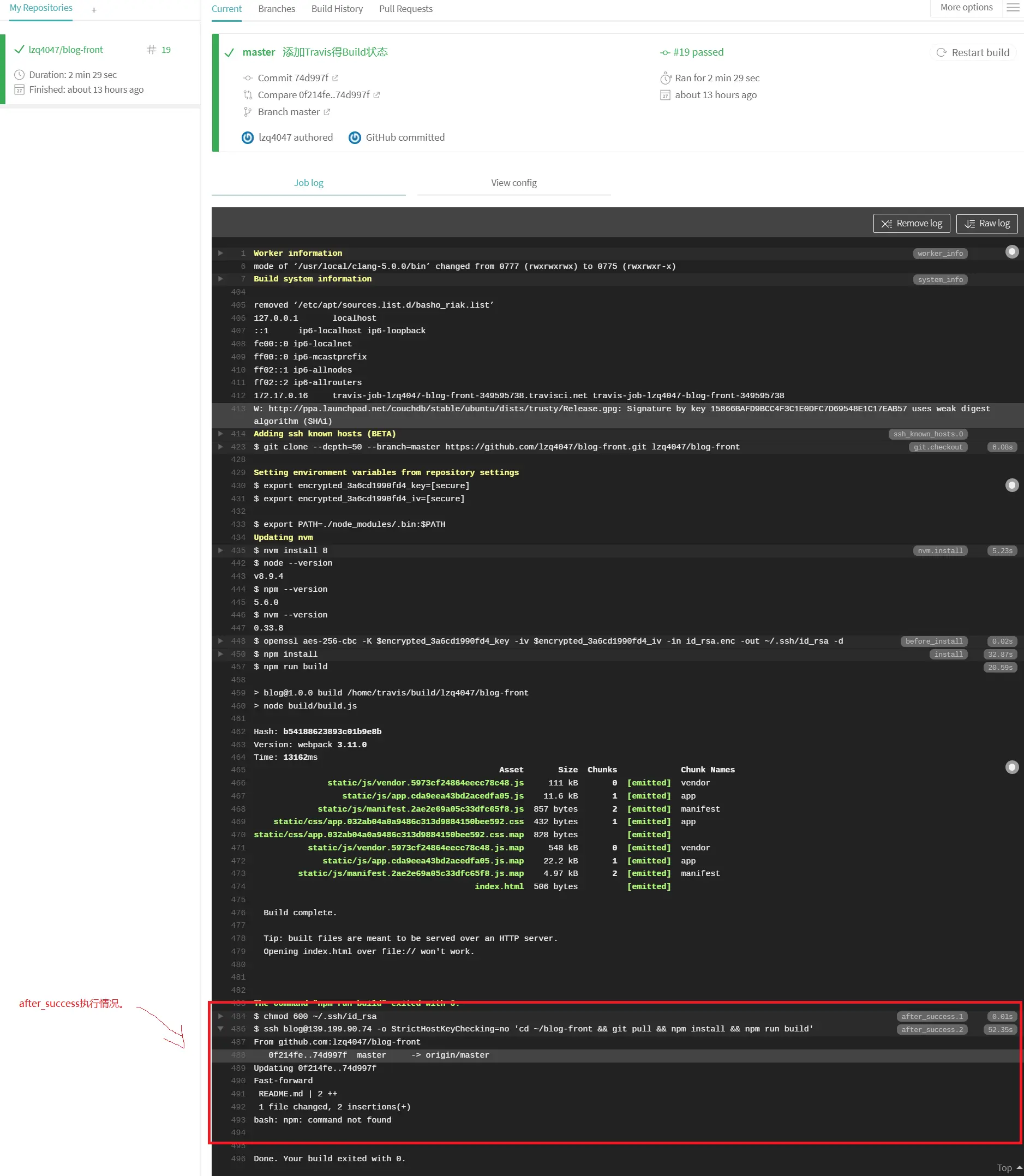1024x1176 pixels.
Task: Add a repository with the plus icon
Action: coord(94,10)
